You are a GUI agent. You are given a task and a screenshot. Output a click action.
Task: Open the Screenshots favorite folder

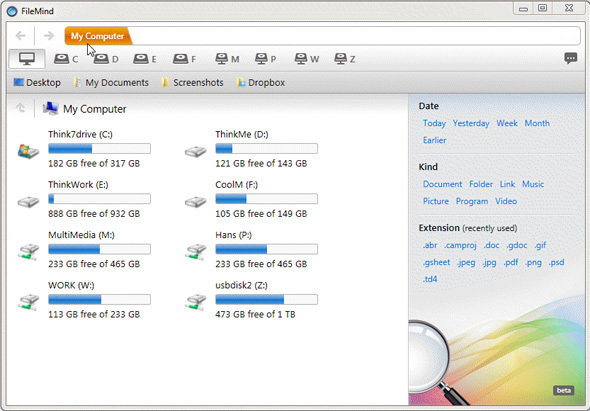click(x=192, y=82)
